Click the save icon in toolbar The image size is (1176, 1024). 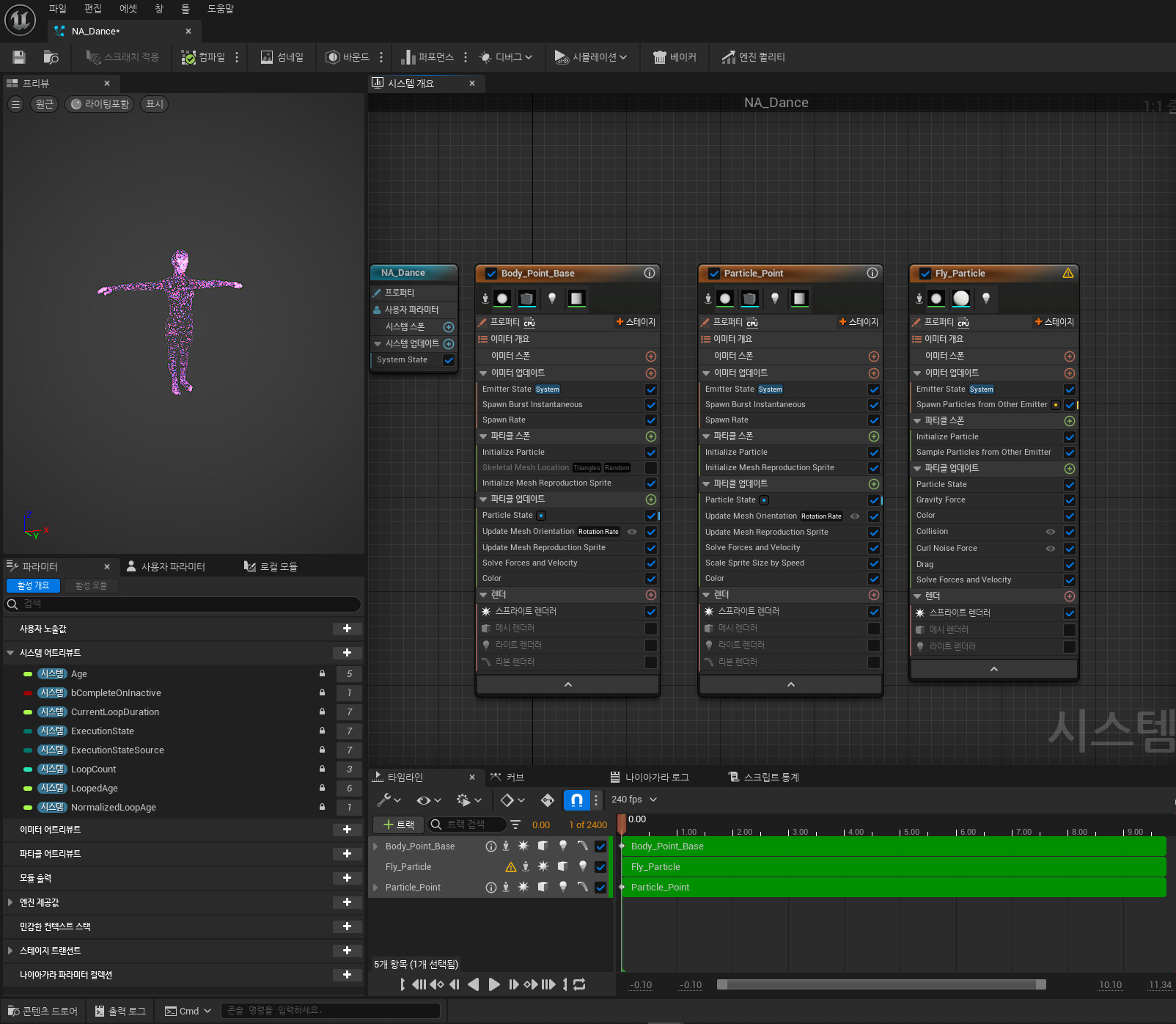(x=19, y=57)
